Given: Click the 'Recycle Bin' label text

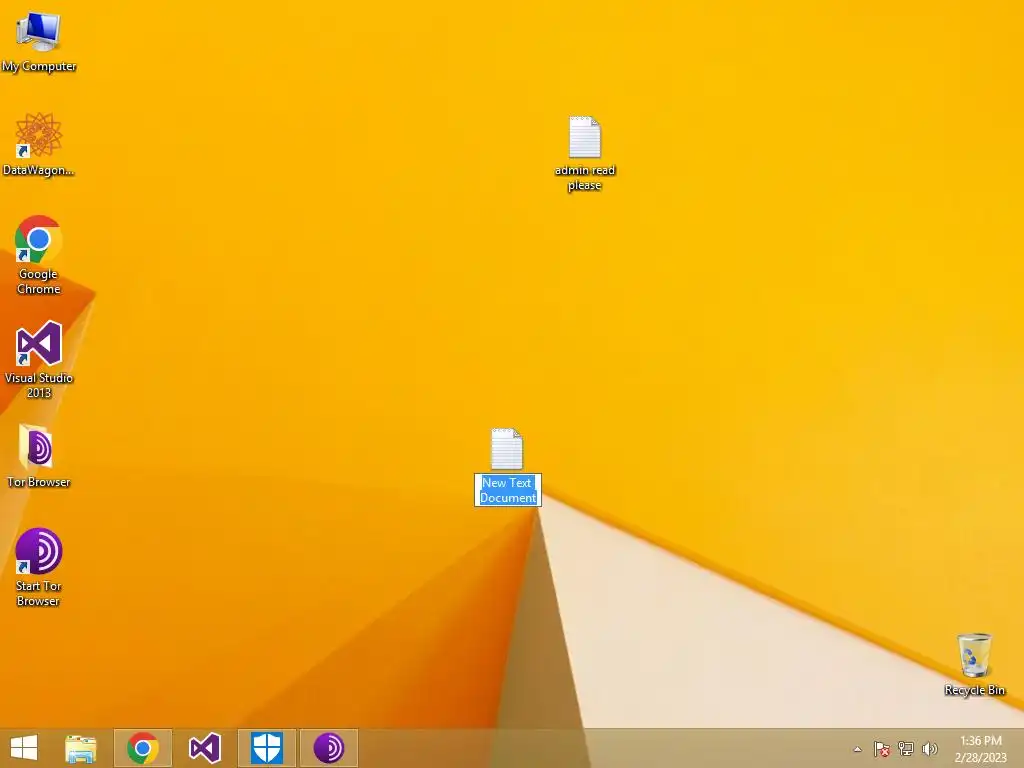Looking at the screenshot, I should pyautogui.click(x=974, y=690).
